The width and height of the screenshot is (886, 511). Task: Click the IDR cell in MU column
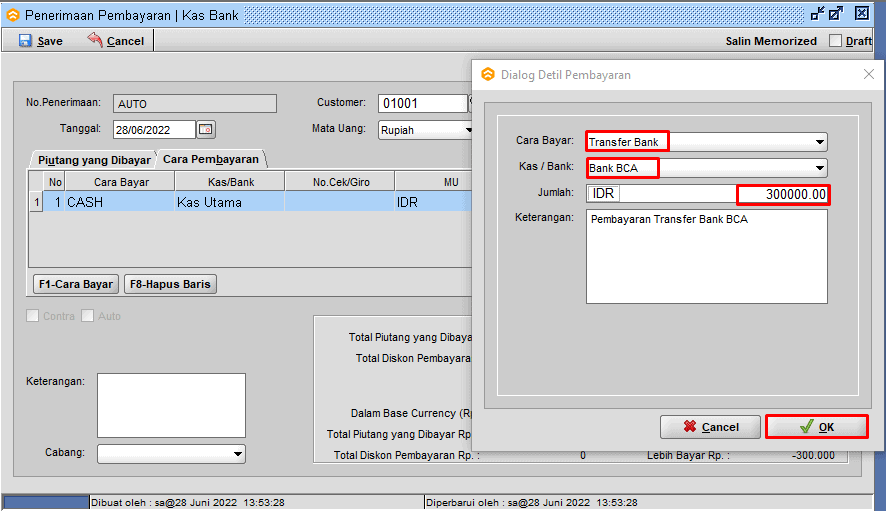coord(433,202)
